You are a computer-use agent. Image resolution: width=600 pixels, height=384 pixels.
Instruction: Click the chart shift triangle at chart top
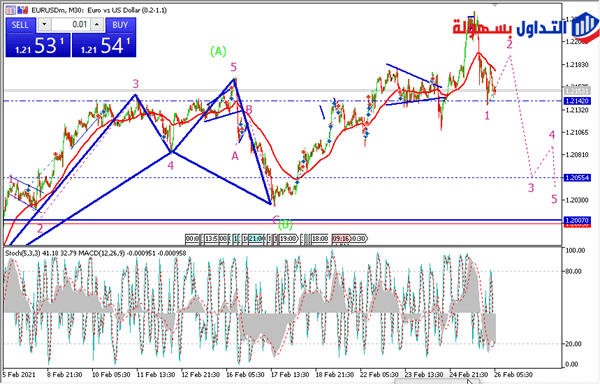tap(495, 5)
